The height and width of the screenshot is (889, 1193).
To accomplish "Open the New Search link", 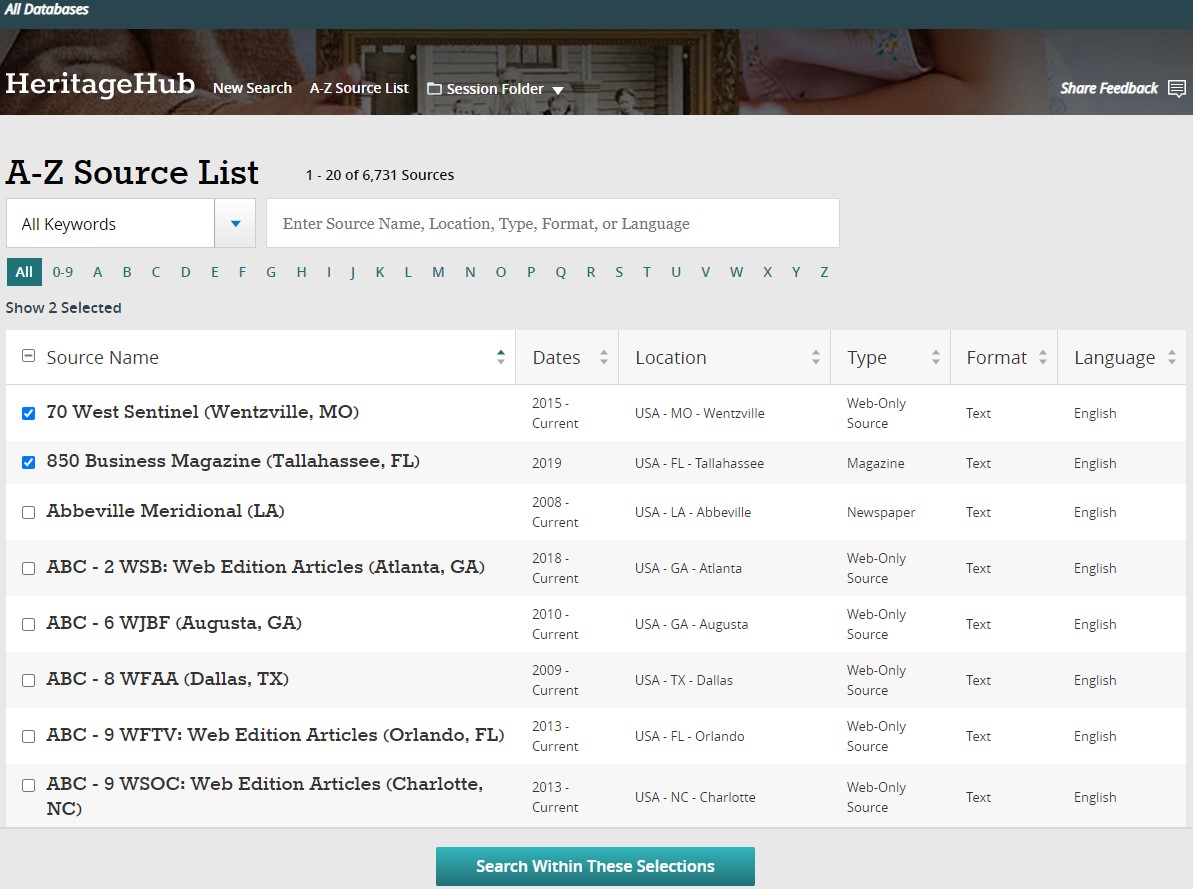I will click(x=252, y=88).
